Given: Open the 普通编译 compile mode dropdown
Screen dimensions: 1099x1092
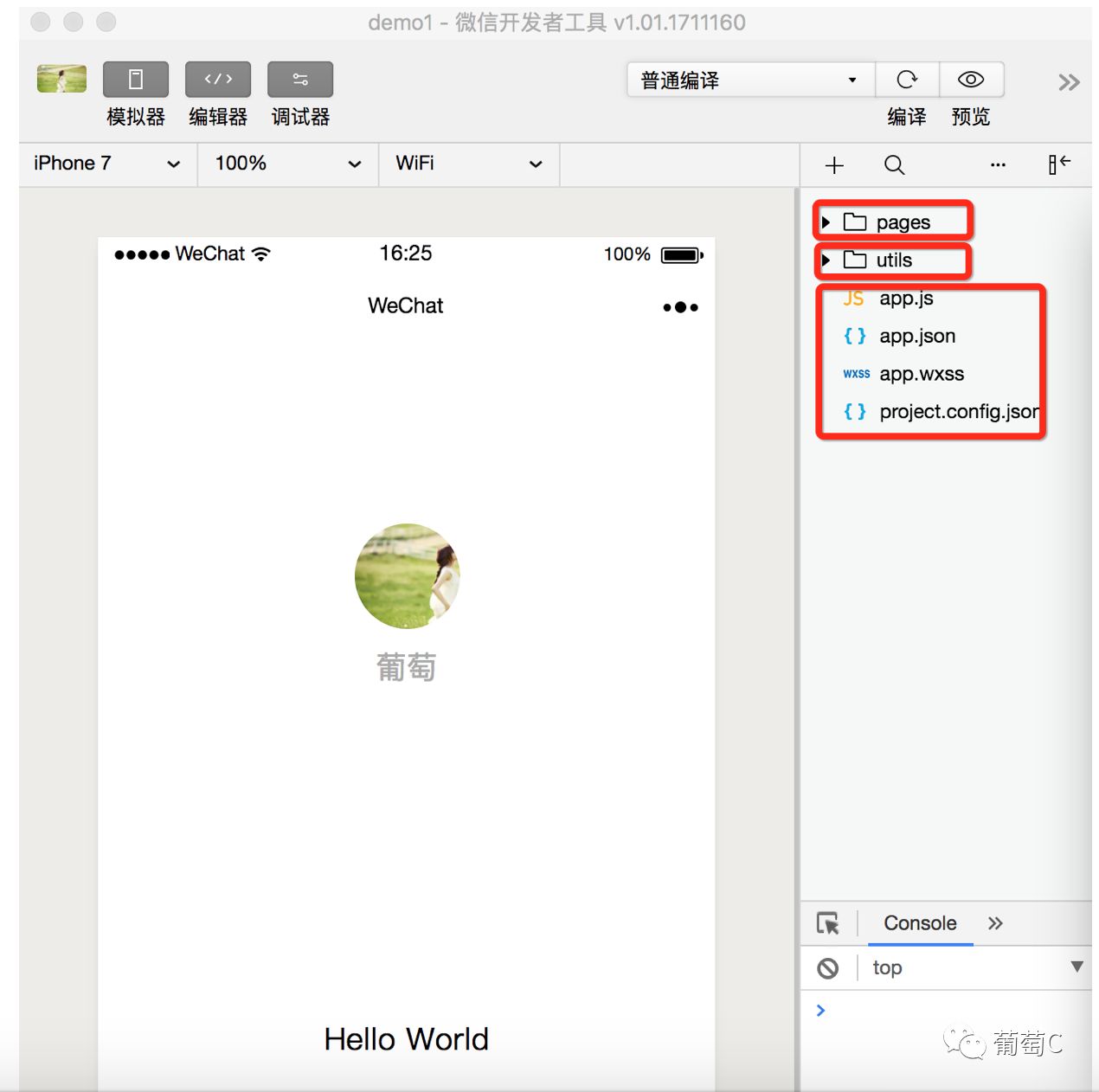Looking at the screenshot, I should click(x=750, y=80).
